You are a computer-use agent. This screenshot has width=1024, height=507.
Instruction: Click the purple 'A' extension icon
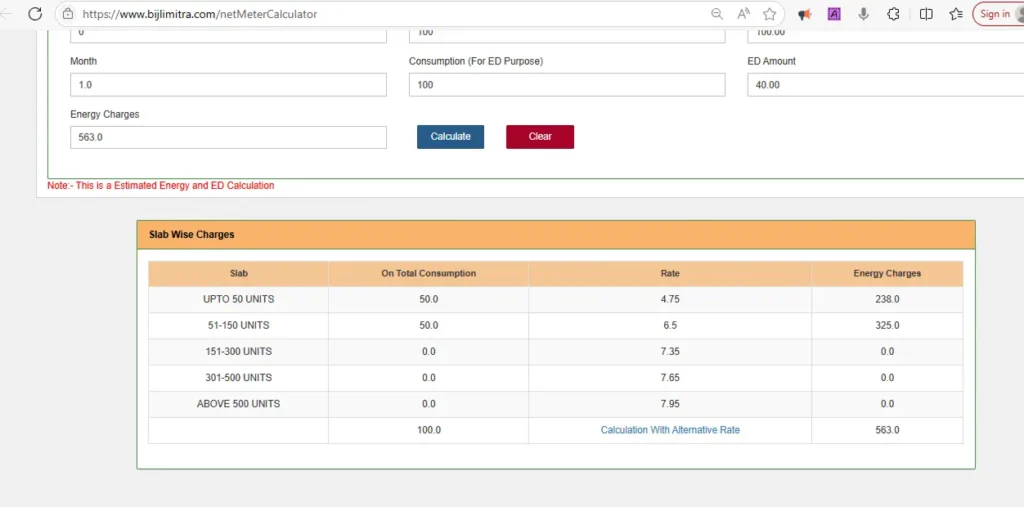(834, 14)
